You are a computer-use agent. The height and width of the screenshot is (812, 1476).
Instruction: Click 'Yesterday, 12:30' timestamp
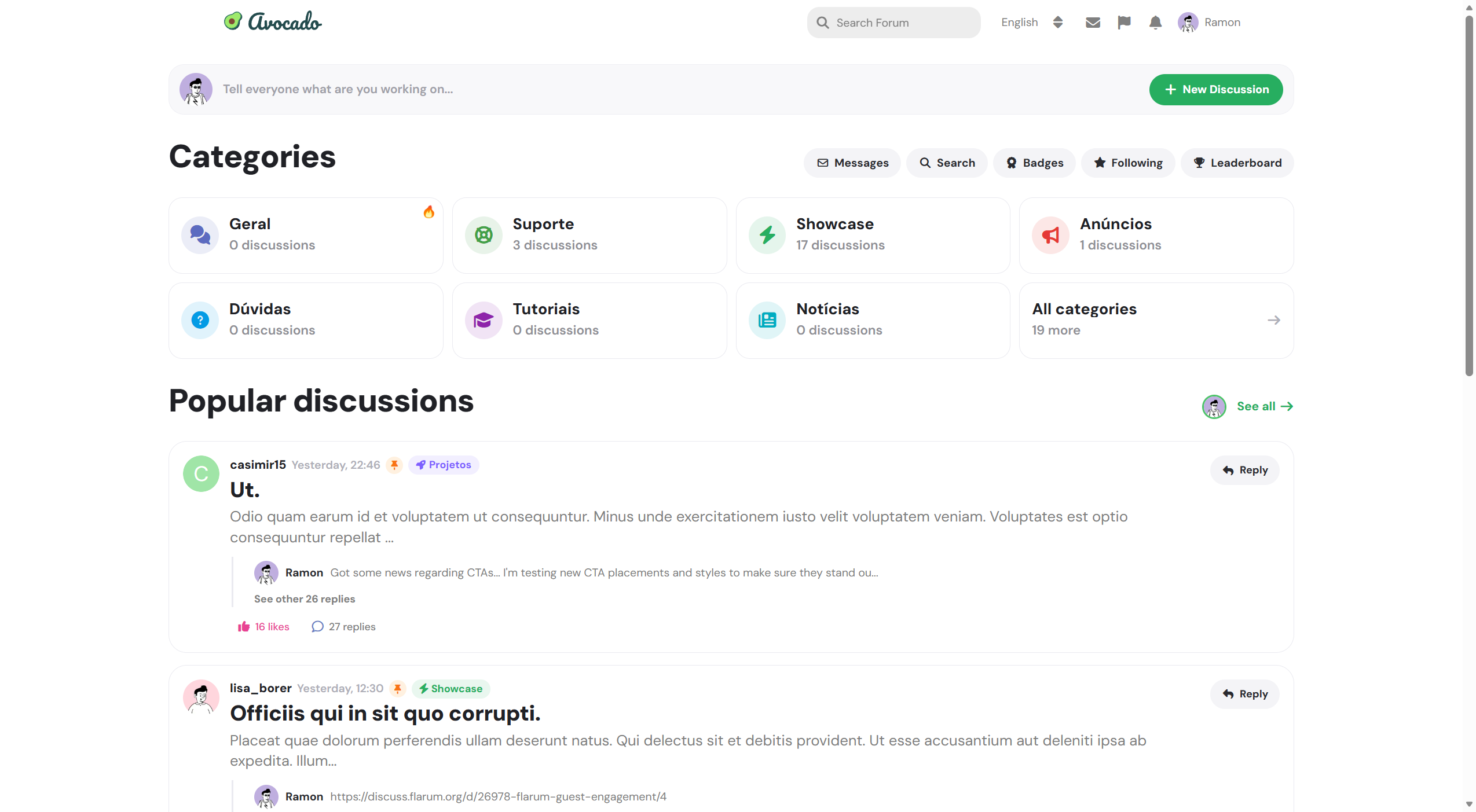[x=340, y=688]
